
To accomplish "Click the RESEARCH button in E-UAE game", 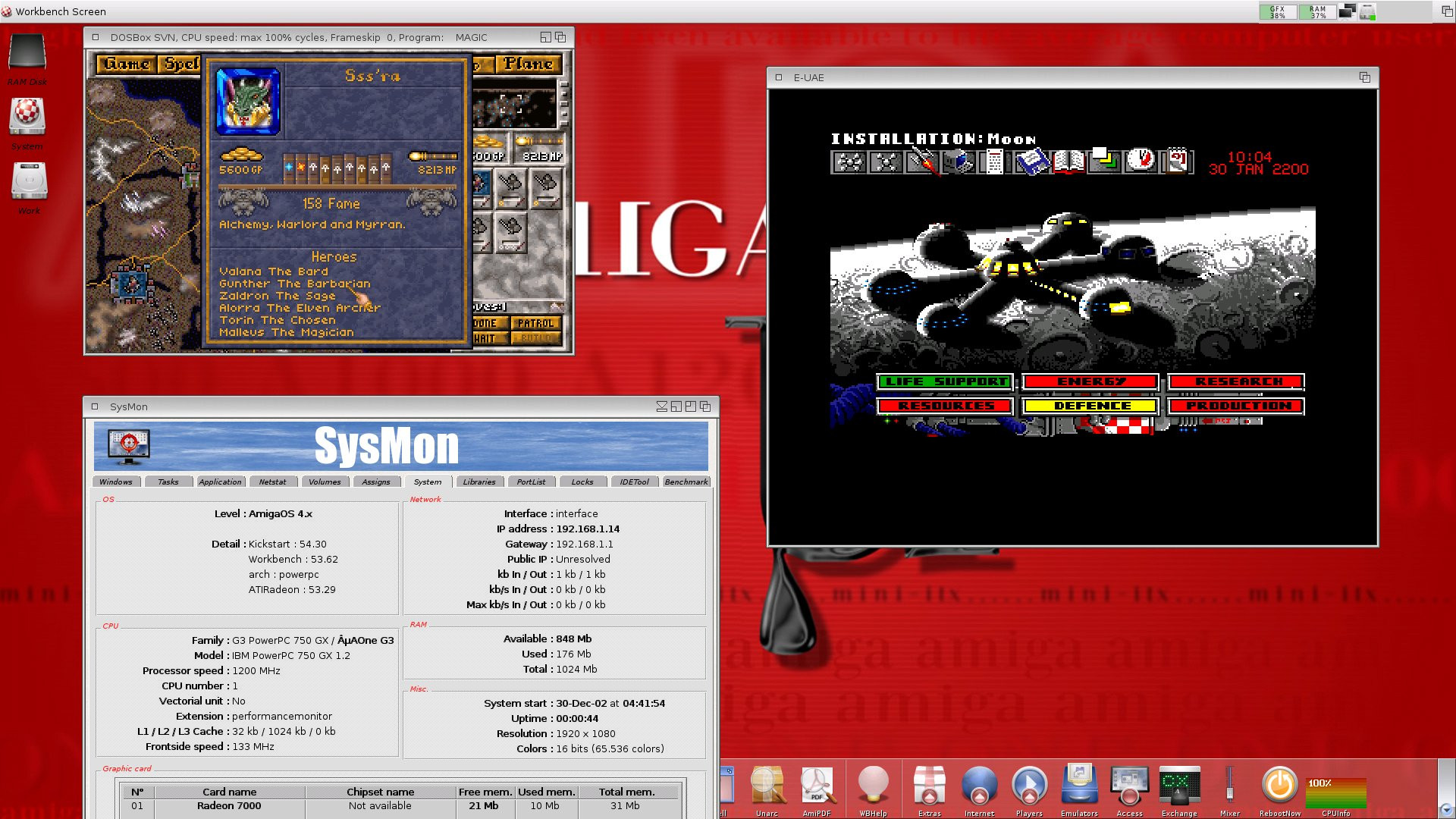I will coord(1237,381).
